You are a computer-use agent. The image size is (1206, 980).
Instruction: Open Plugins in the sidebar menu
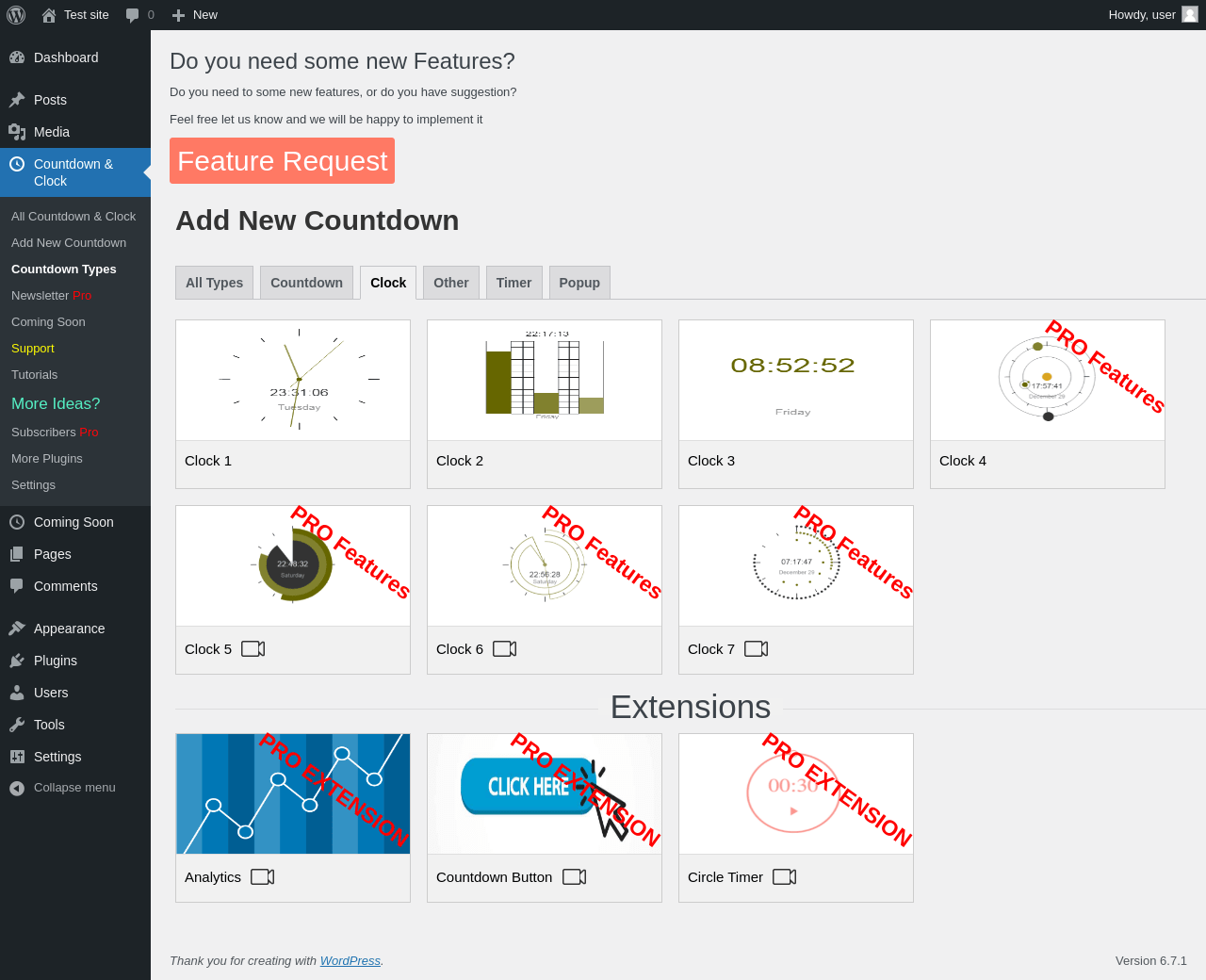coord(55,661)
